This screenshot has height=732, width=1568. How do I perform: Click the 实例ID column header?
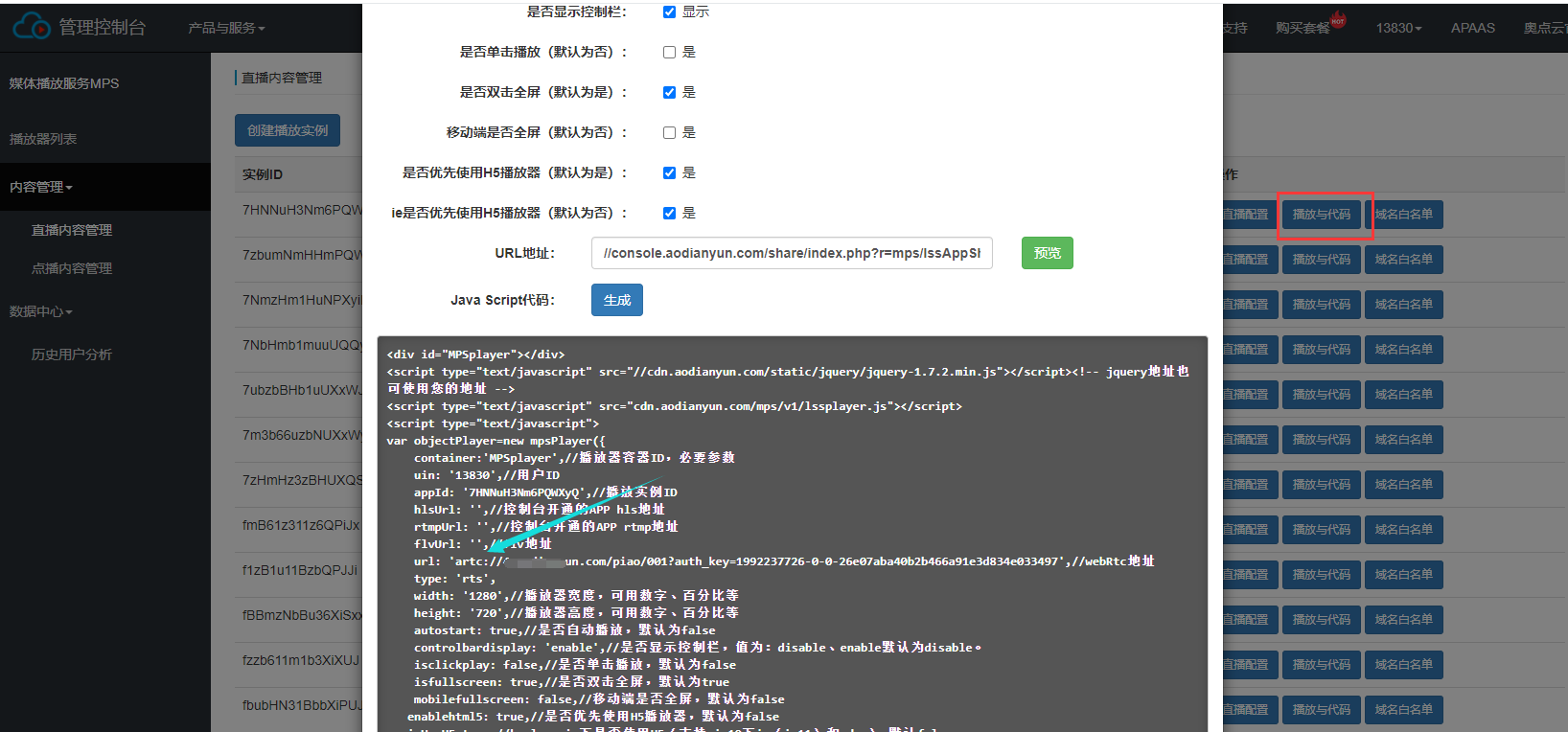point(263,174)
